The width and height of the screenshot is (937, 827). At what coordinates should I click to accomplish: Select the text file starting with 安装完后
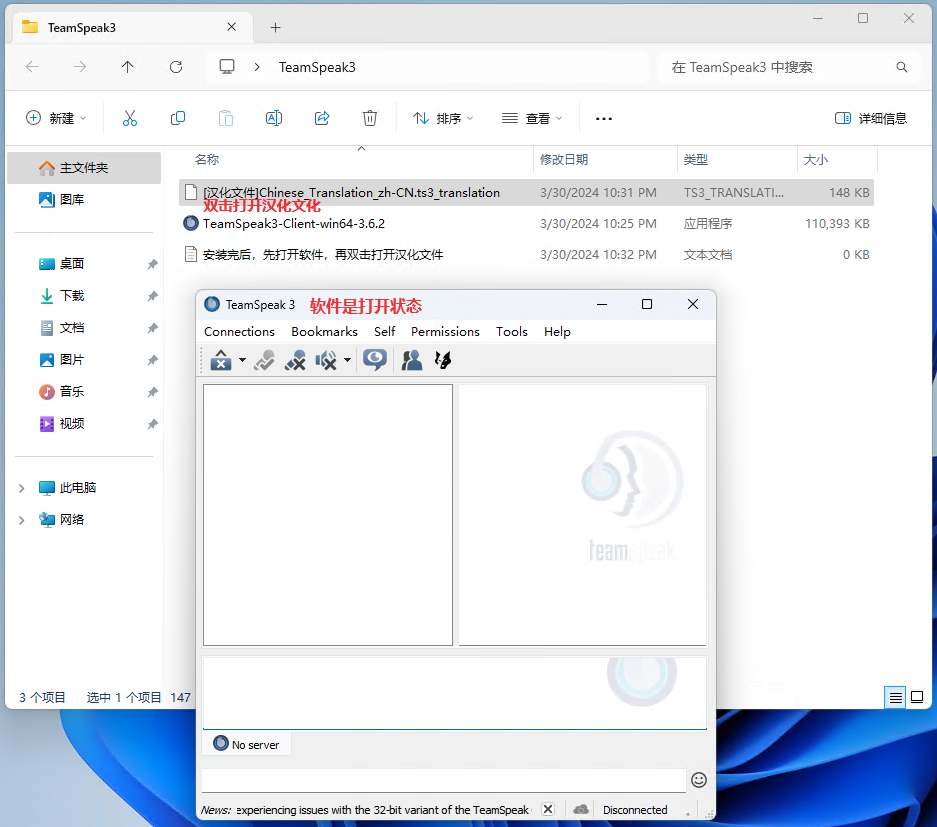(x=526, y=255)
